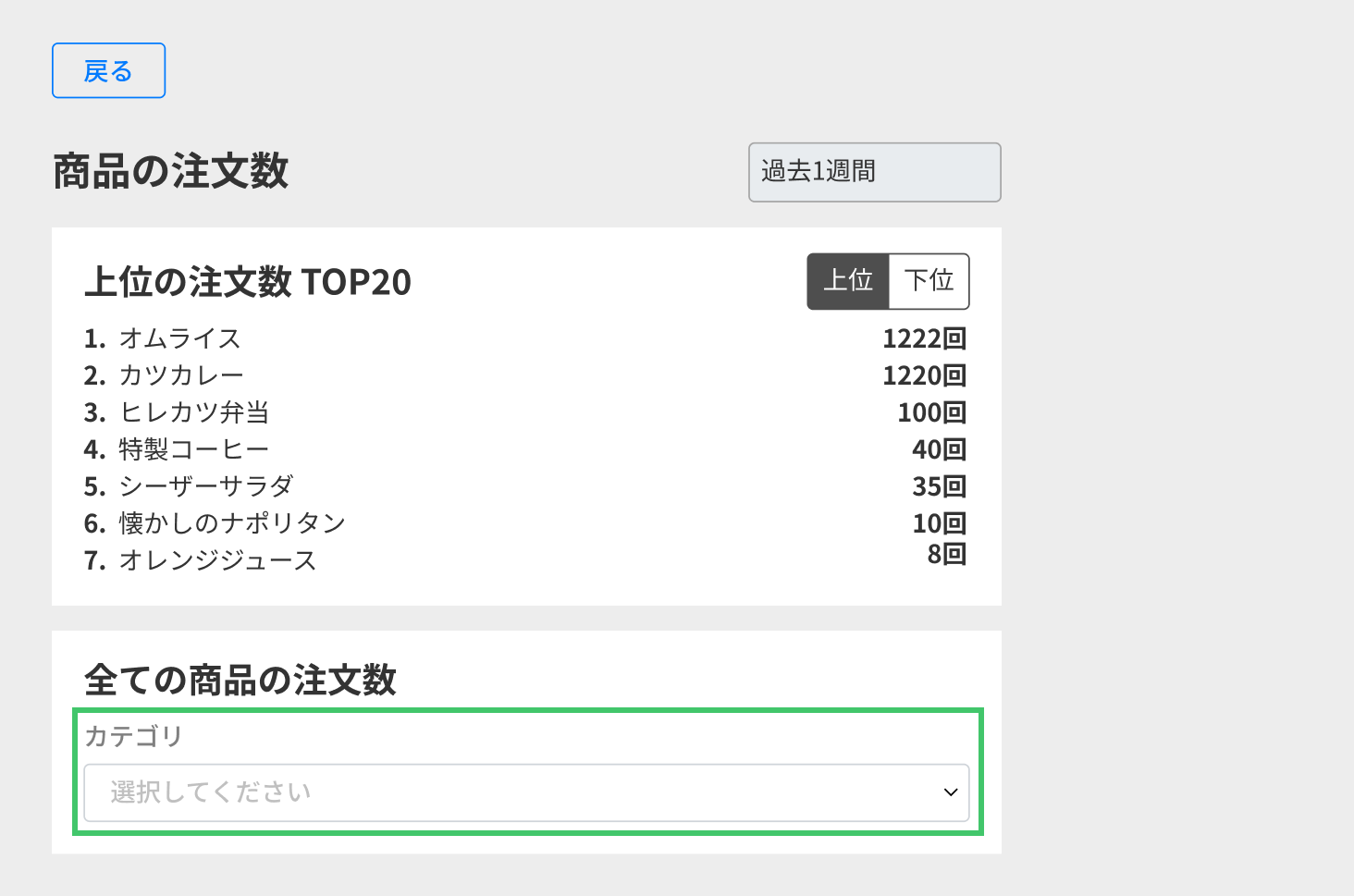Select オレンジジュース ranking item
The width and height of the screenshot is (1354, 896).
(x=218, y=560)
